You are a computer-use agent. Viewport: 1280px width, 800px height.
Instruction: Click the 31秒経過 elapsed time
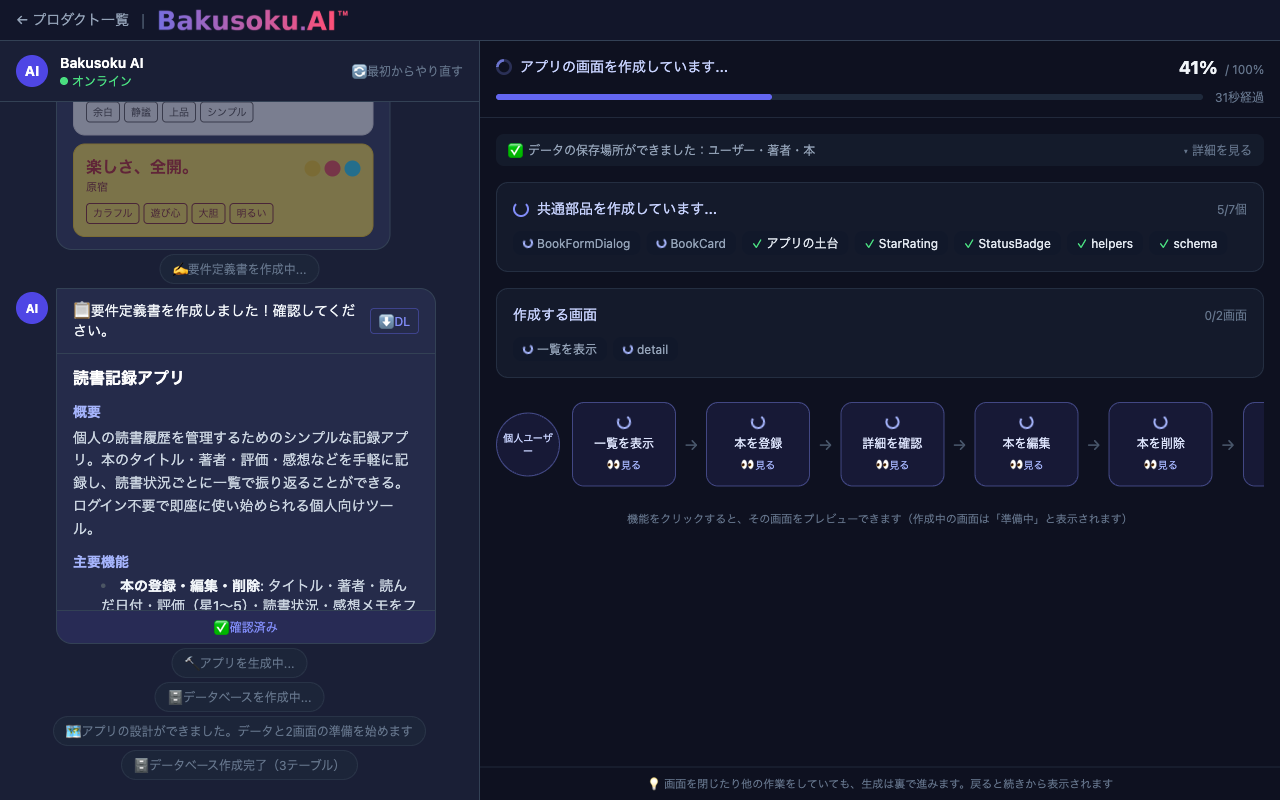click(1239, 98)
